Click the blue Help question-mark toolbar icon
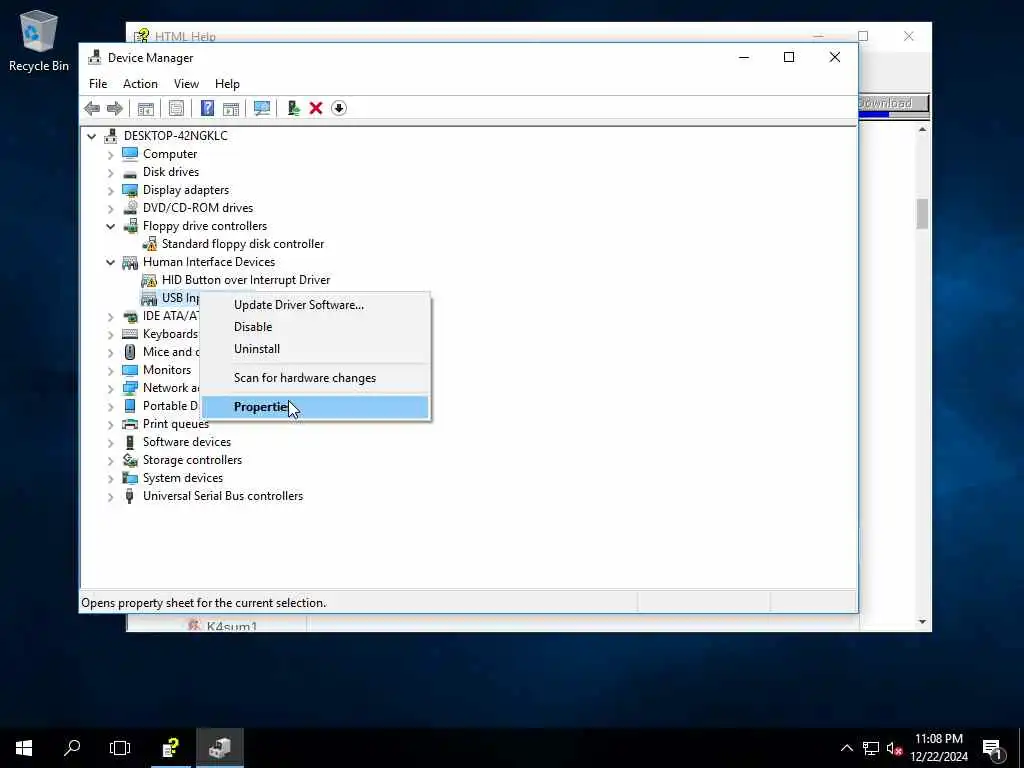This screenshot has height=768, width=1024. click(x=207, y=108)
